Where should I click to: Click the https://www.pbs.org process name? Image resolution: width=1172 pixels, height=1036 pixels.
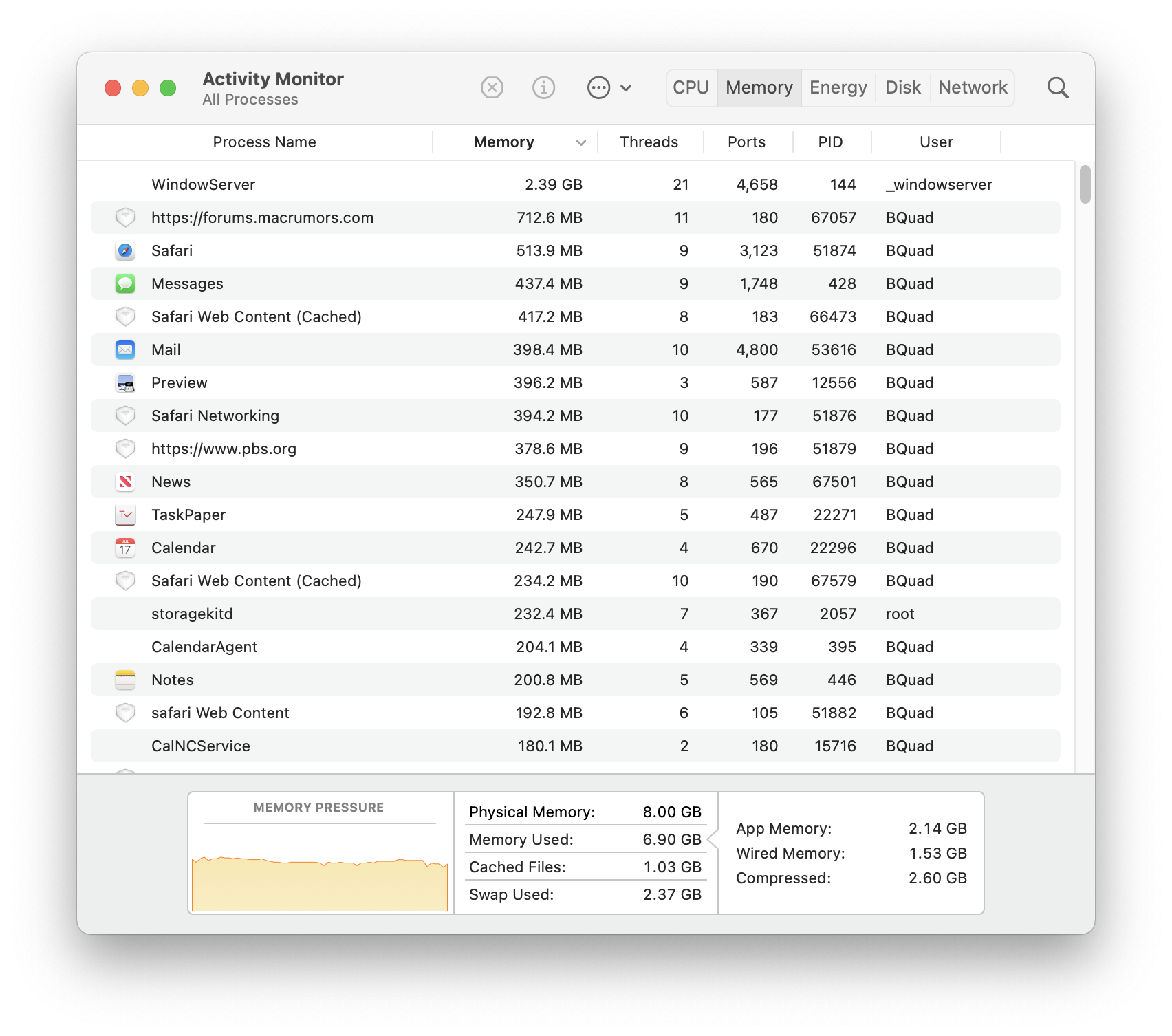point(224,449)
